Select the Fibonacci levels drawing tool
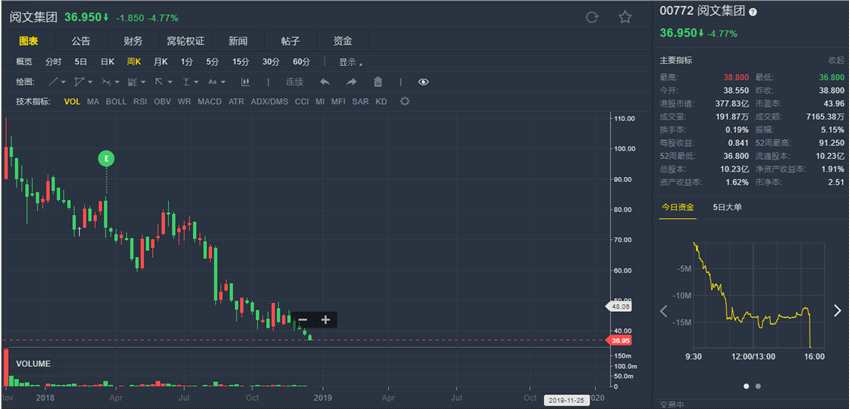The height and width of the screenshot is (409, 850). [x=132, y=82]
